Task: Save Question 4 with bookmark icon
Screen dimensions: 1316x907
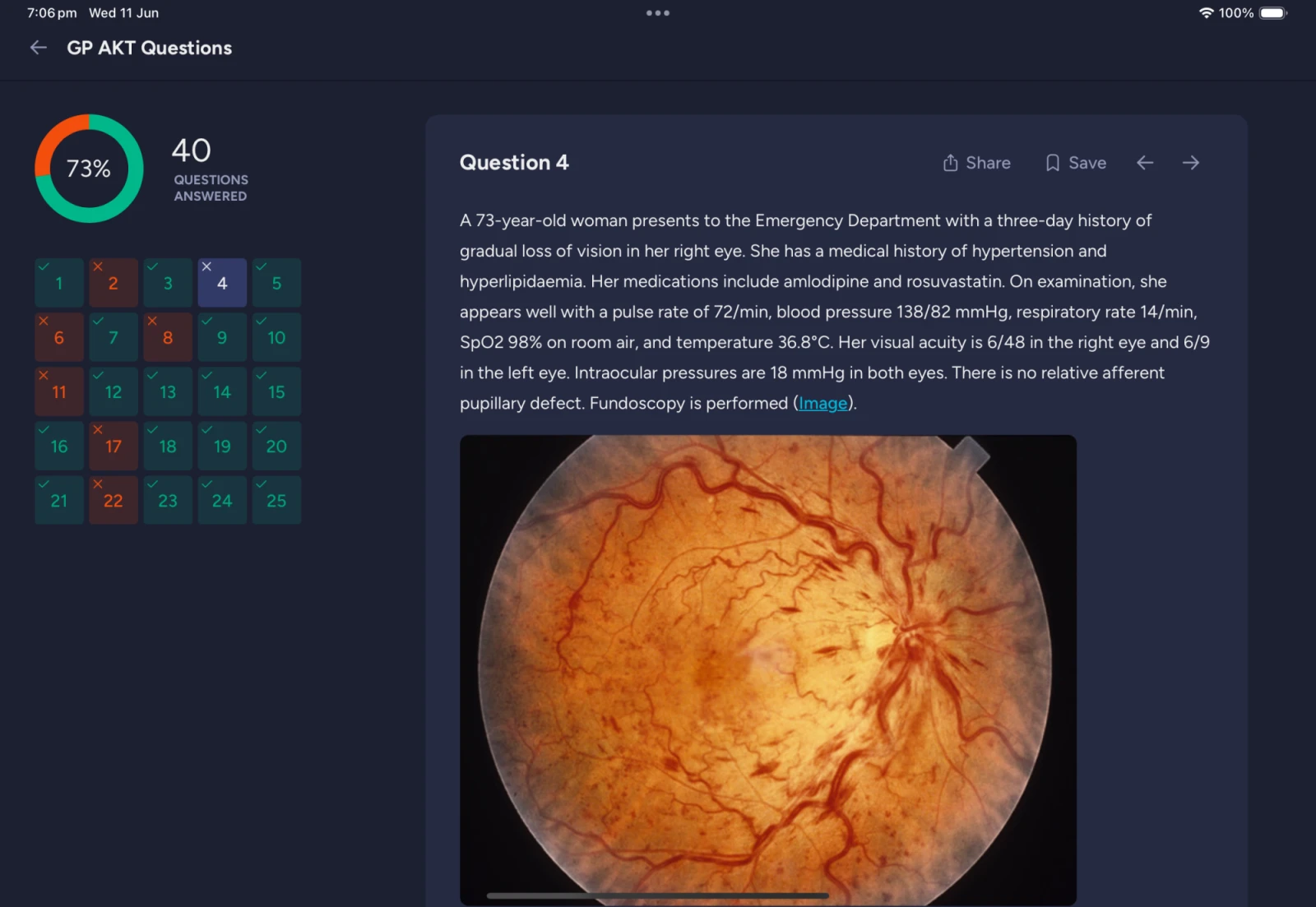Action: [1075, 163]
